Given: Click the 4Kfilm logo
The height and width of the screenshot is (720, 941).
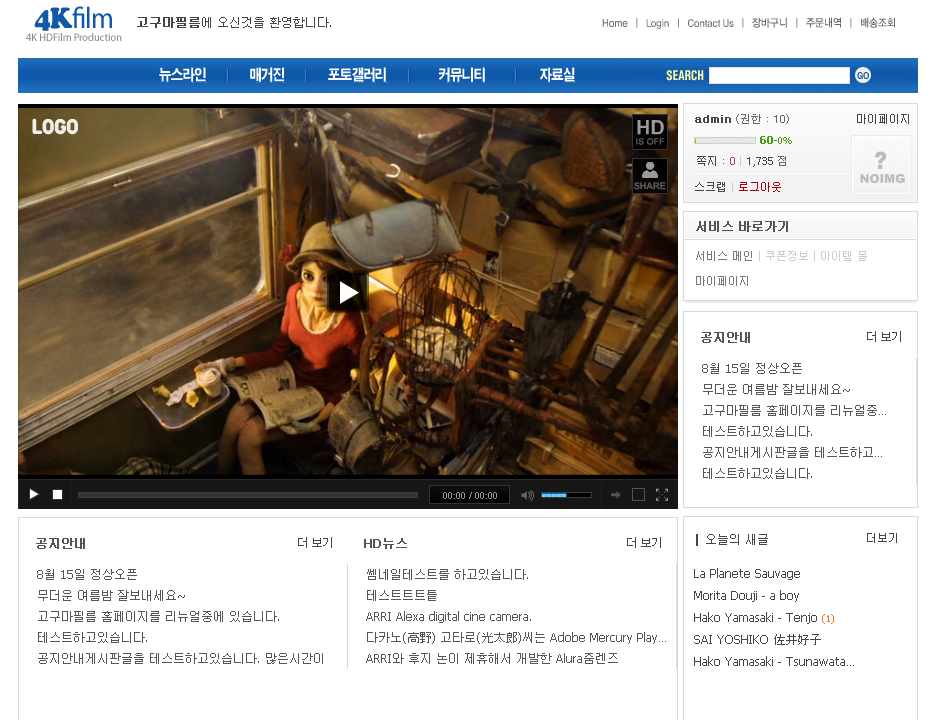Looking at the screenshot, I should coord(74,25).
